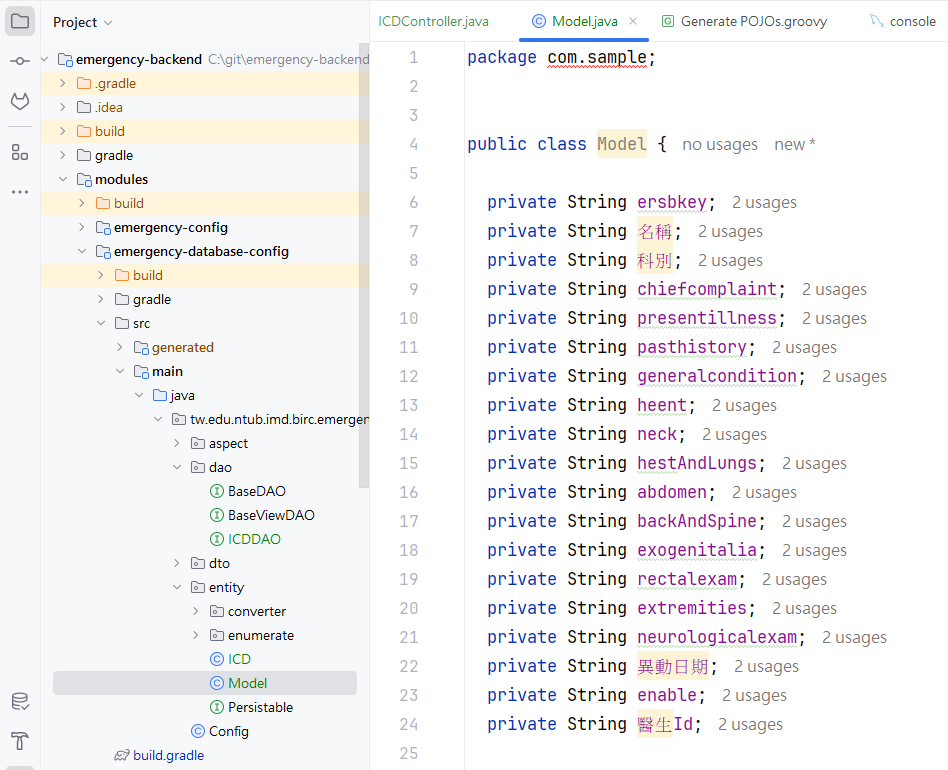The height and width of the screenshot is (770, 948).
Task: Expand the dto package
Action: 177,563
